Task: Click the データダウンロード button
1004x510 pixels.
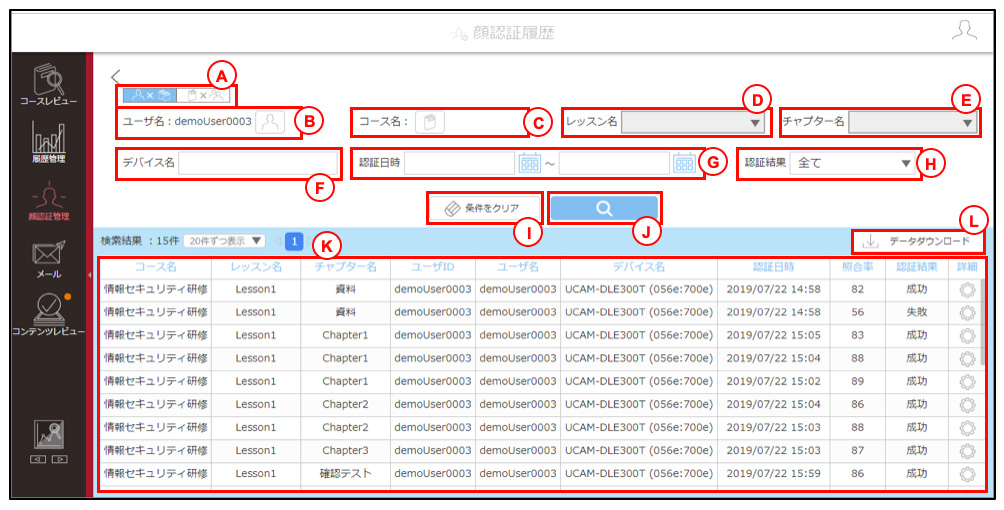Action: [917, 242]
